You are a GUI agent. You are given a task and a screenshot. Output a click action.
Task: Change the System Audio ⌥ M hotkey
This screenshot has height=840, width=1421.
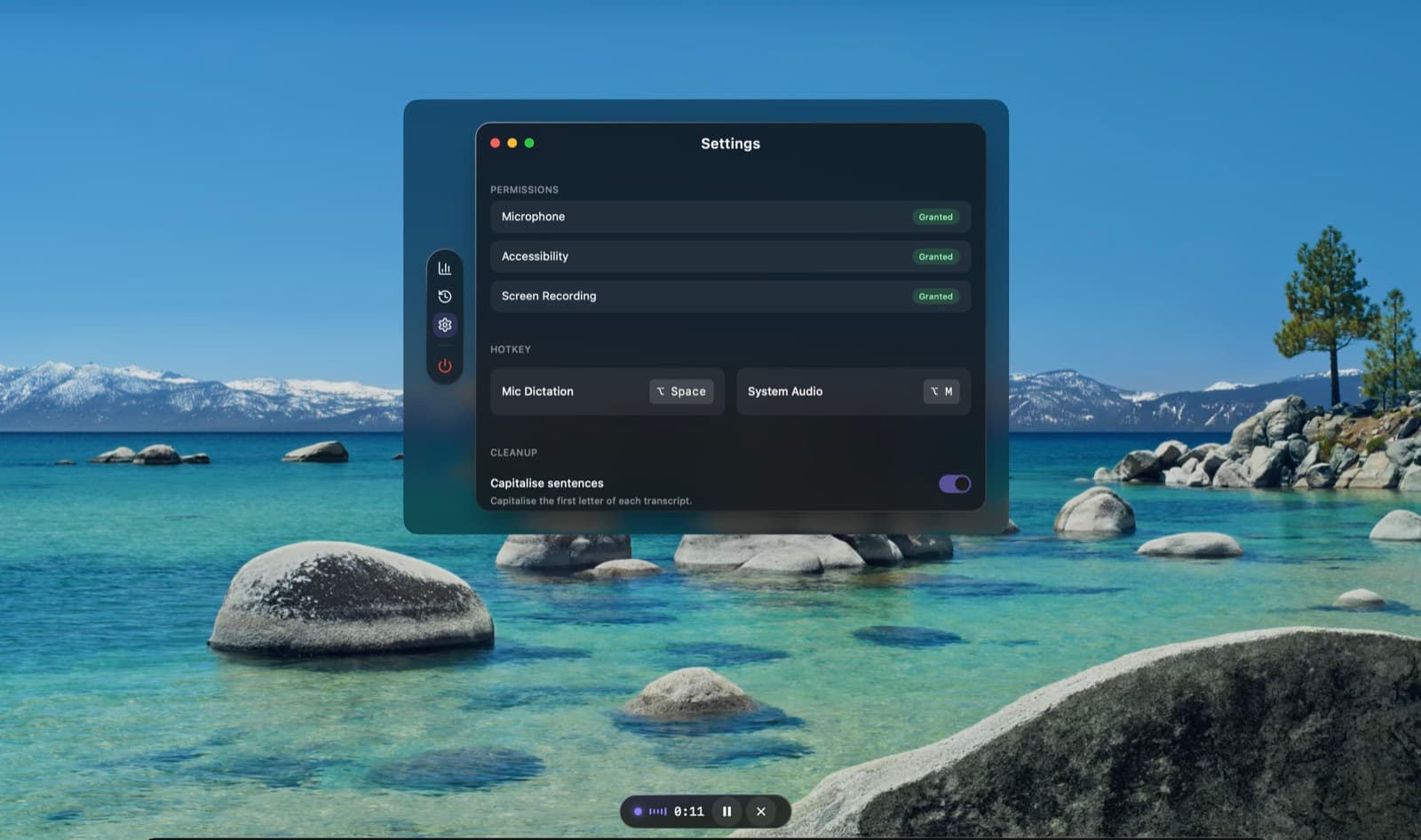click(x=941, y=392)
